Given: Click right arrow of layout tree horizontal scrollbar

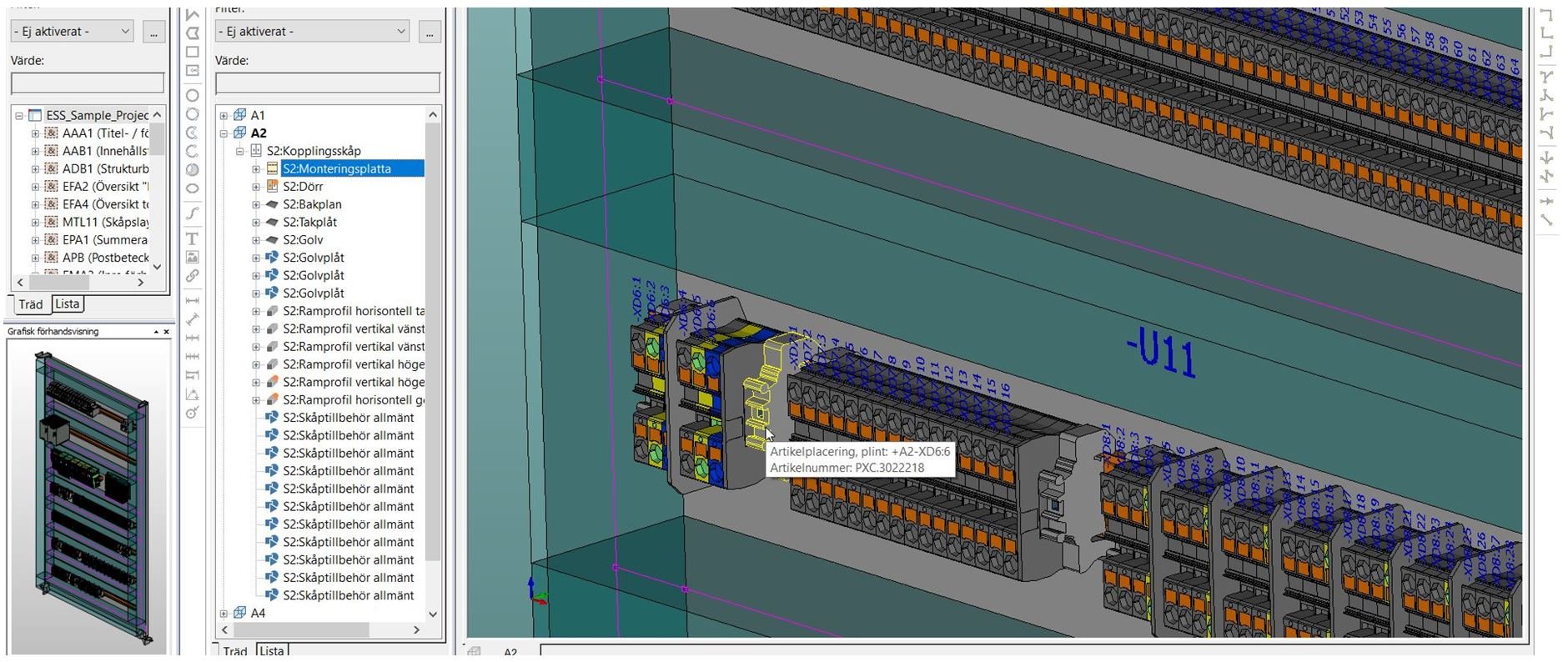Looking at the screenshot, I should click(416, 630).
